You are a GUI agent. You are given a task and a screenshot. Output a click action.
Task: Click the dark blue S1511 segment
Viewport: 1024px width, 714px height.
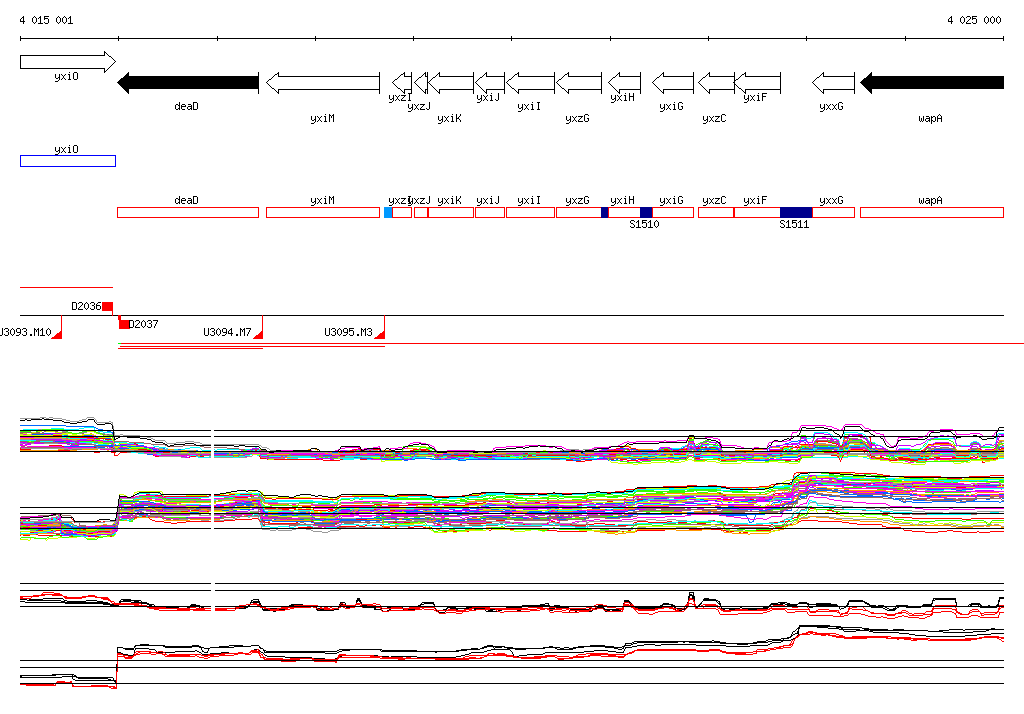[796, 212]
